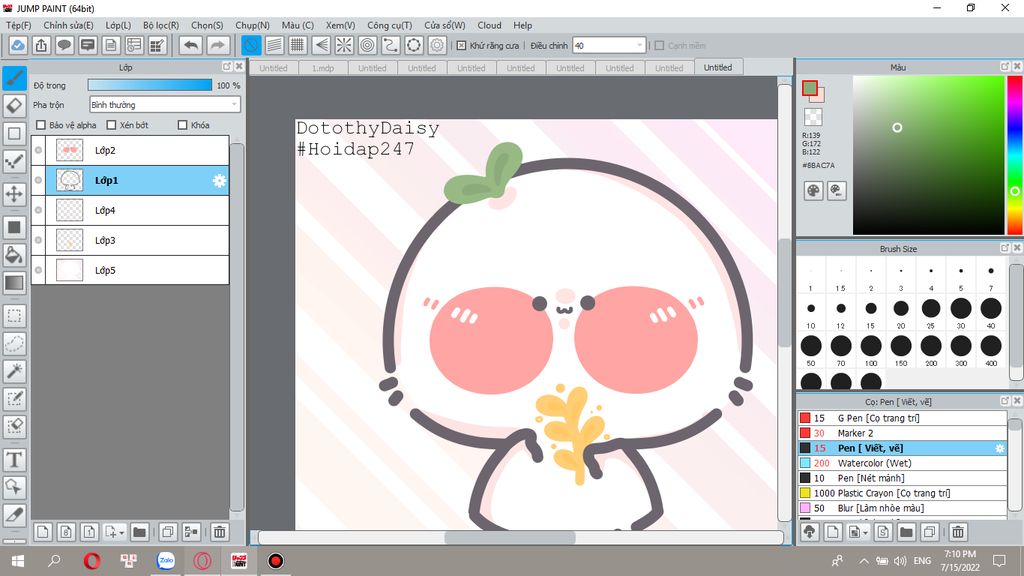Screen dimensions: 1024x576
Task: Open the add-brush dropdown in brush panel
Action: pos(858,532)
